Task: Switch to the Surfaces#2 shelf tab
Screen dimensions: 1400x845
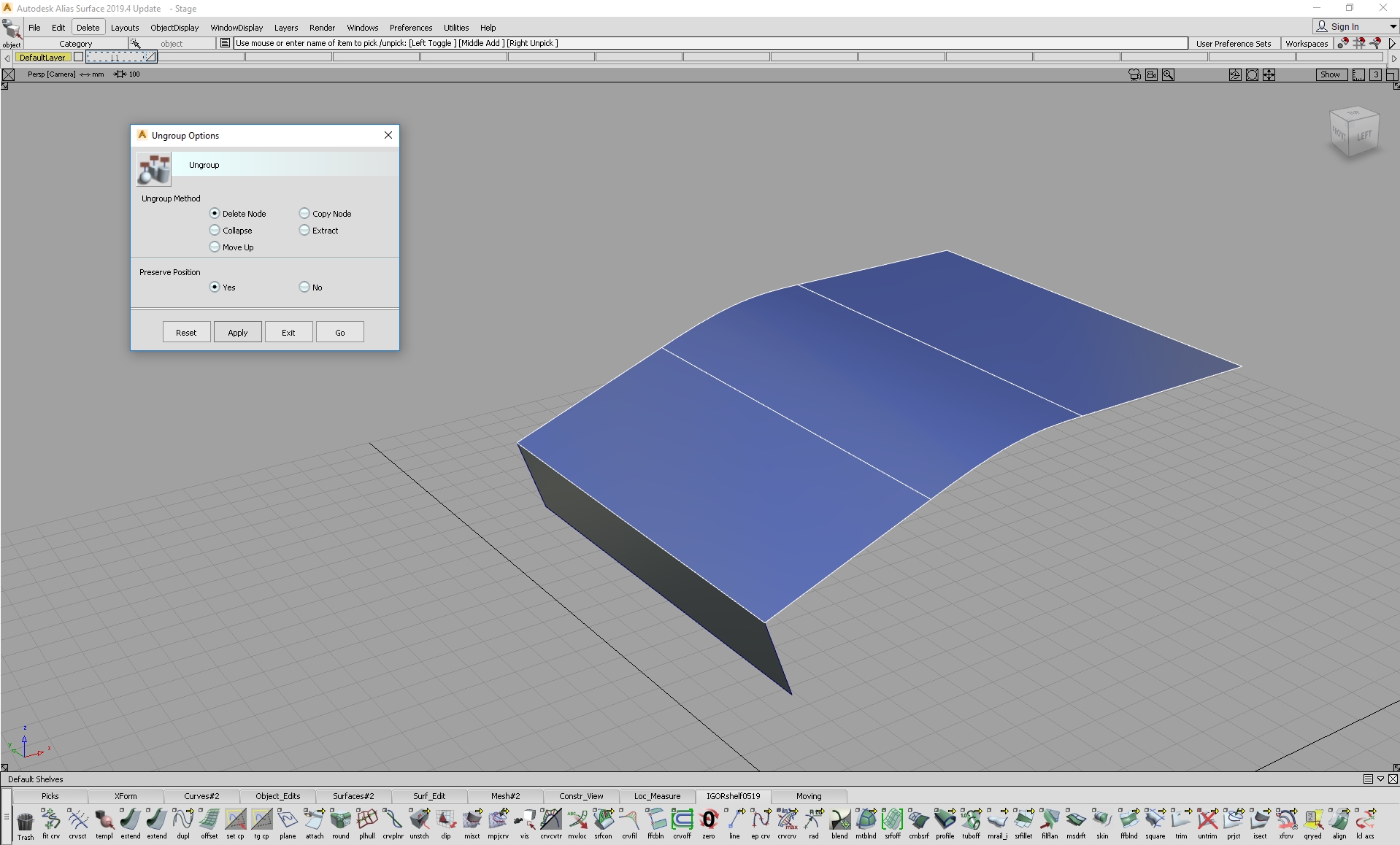Action: [x=353, y=796]
